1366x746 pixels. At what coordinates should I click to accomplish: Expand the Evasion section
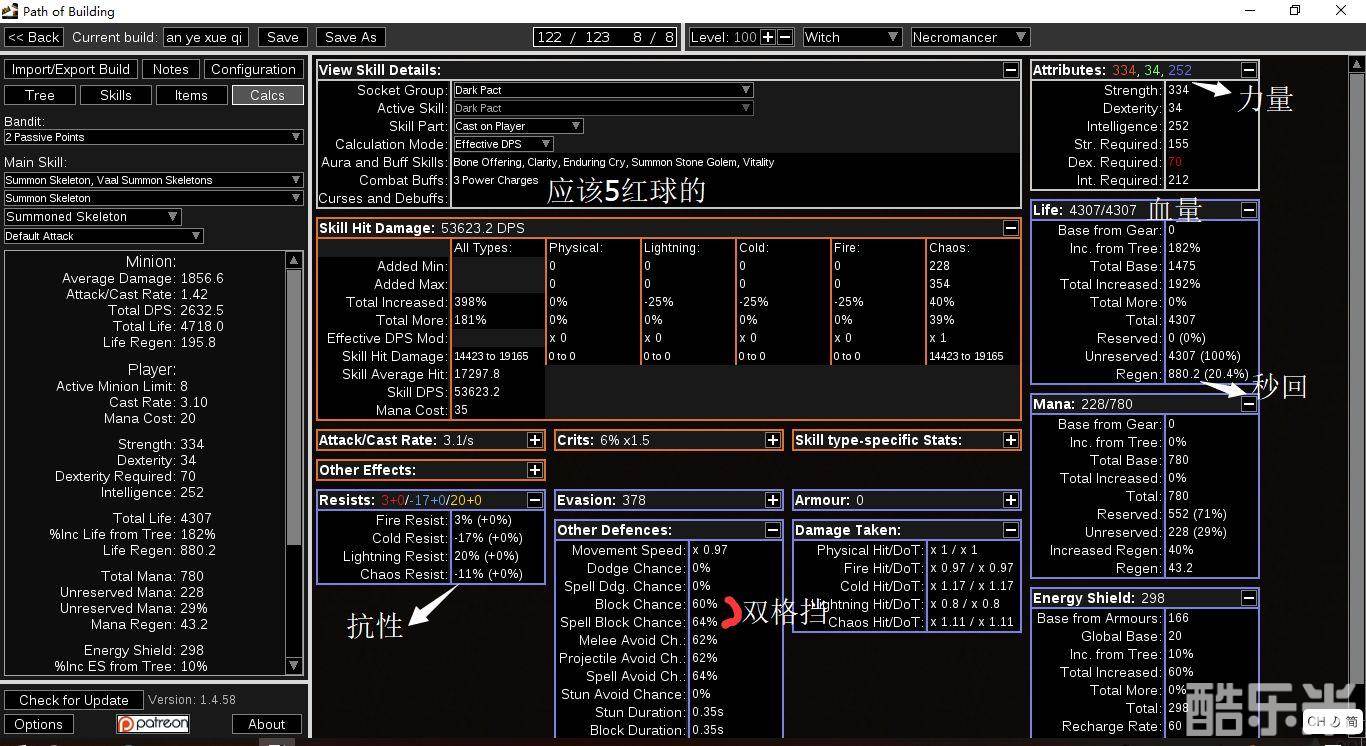(773, 500)
